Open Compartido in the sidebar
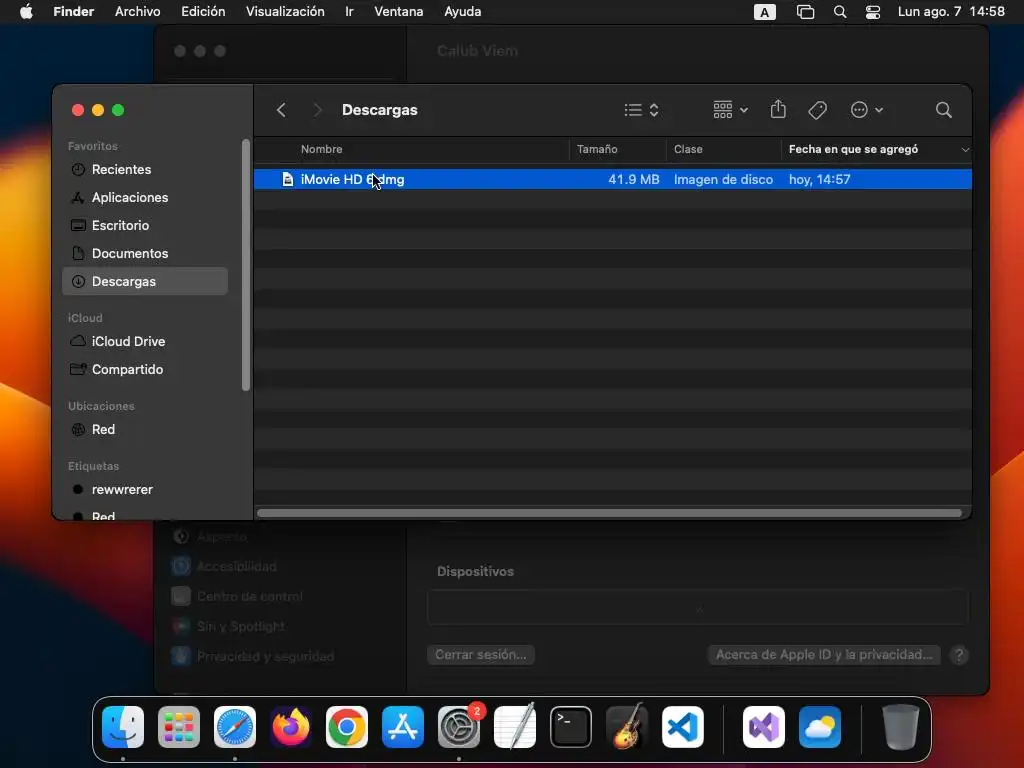1024x768 pixels. pos(145,370)
